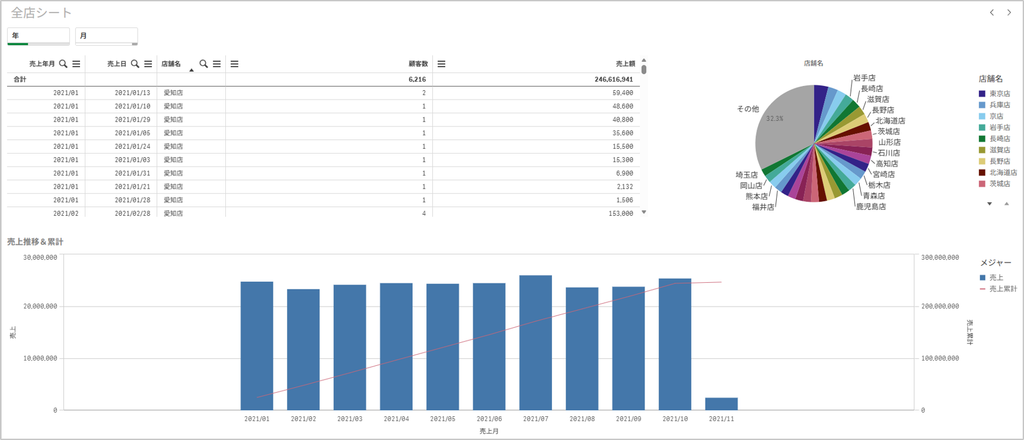Open the 売上日 column hamburger menu
Viewport: 1024px width, 440px height.
pos(148,63)
